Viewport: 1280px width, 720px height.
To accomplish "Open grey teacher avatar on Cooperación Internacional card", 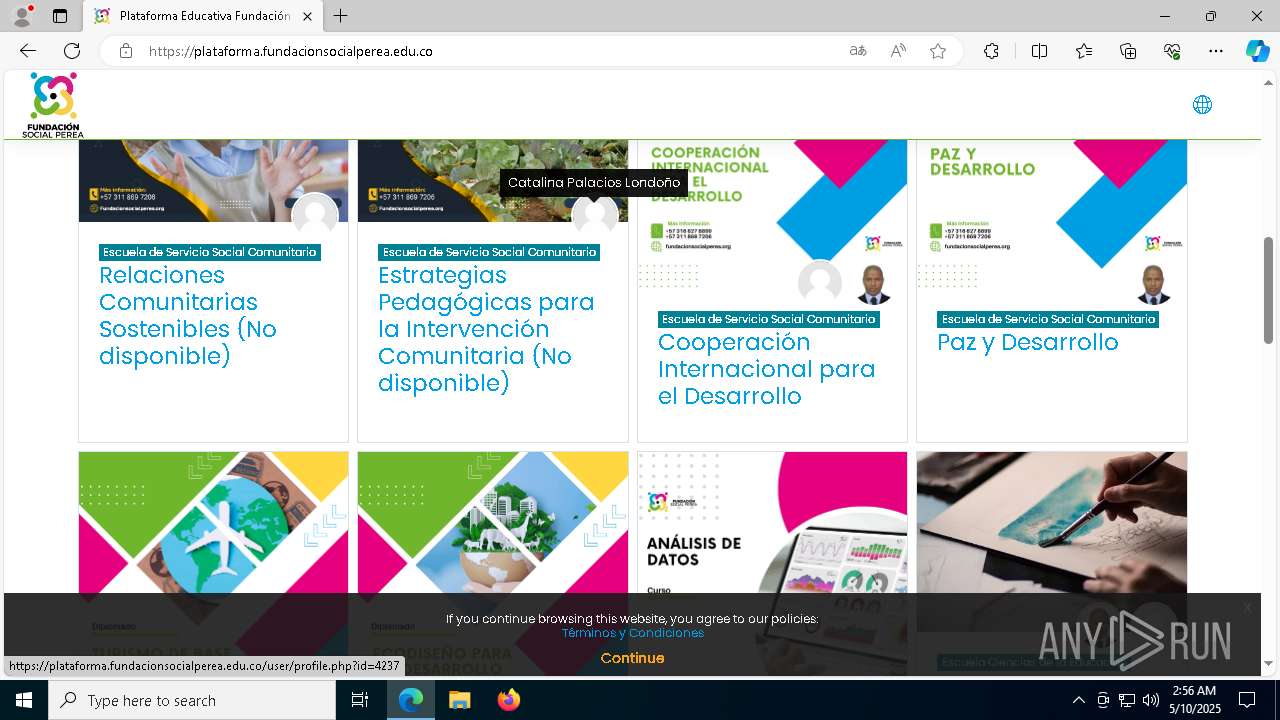I will (820, 283).
